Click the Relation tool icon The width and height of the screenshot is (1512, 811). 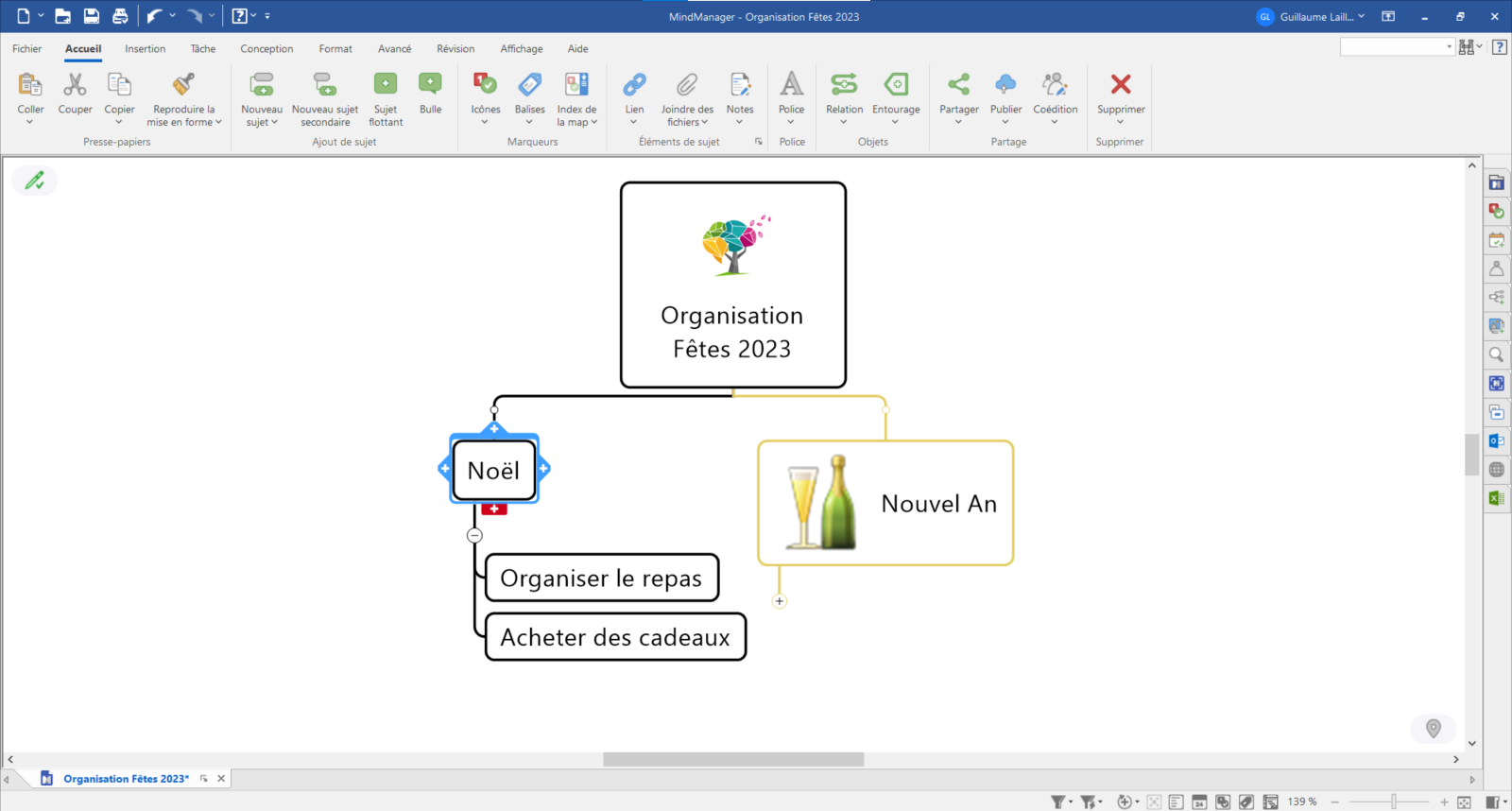(x=844, y=85)
